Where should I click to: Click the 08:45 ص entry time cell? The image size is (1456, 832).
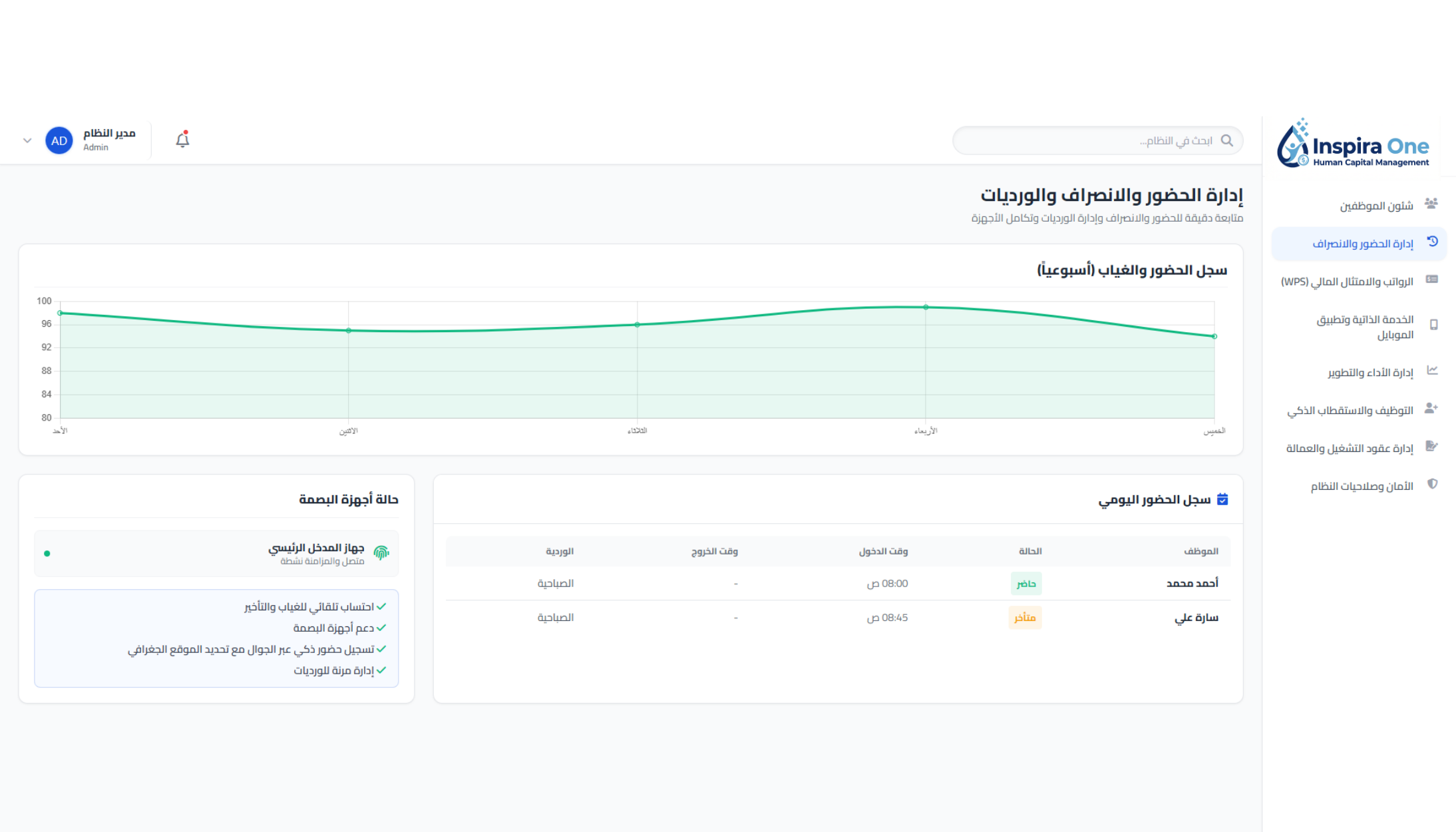887,618
